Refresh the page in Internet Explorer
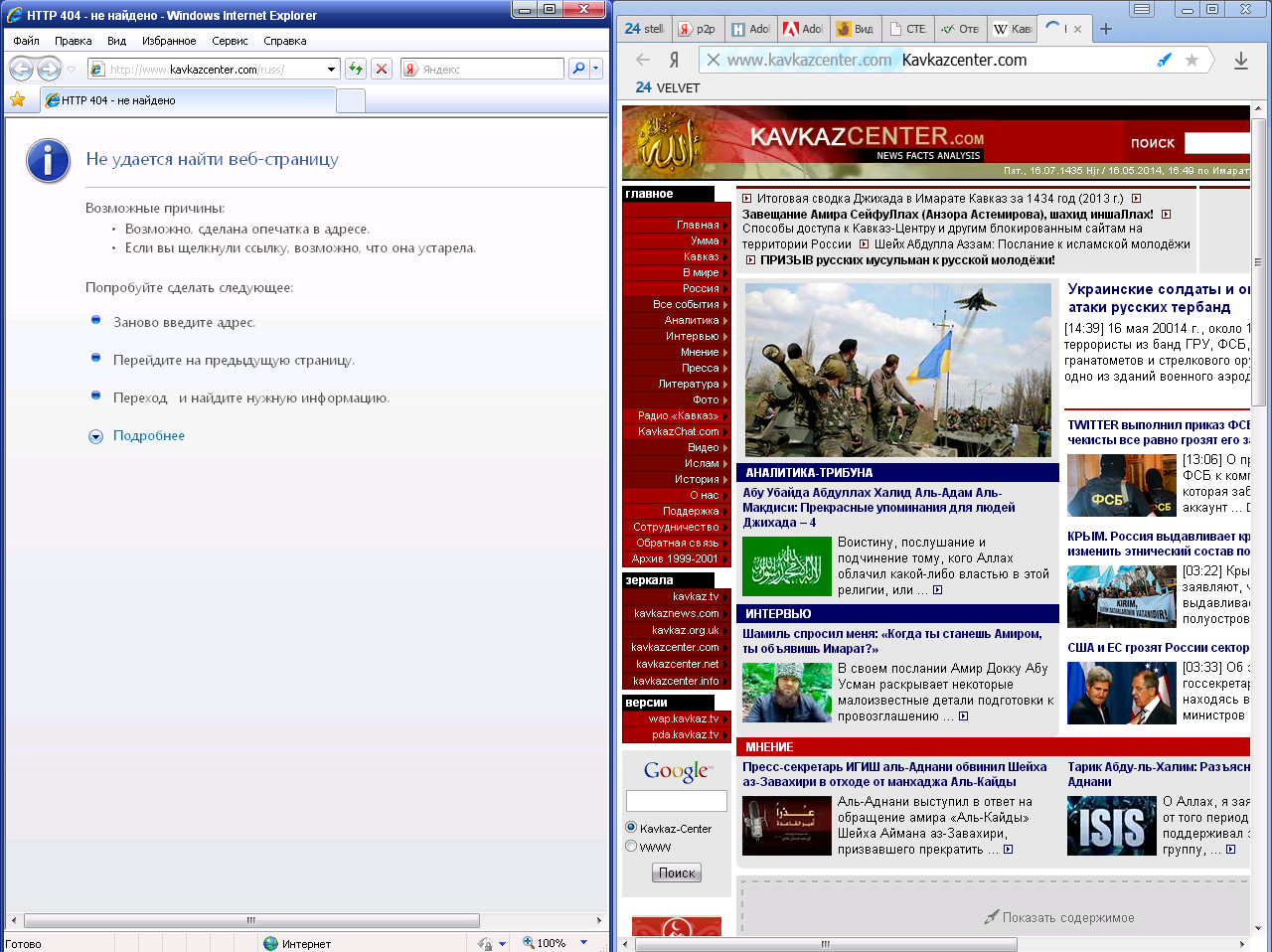Image resolution: width=1272 pixels, height=952 pixels. pos(356,69)
